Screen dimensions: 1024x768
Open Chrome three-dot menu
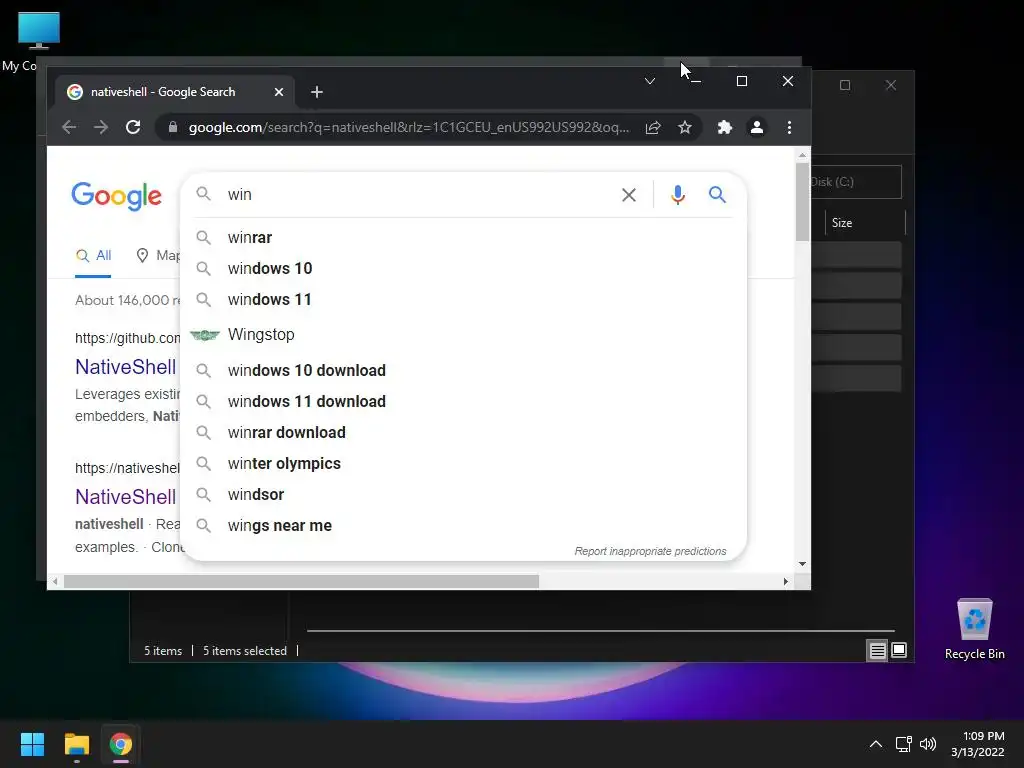pyautogui.click(x=790, y=127)
